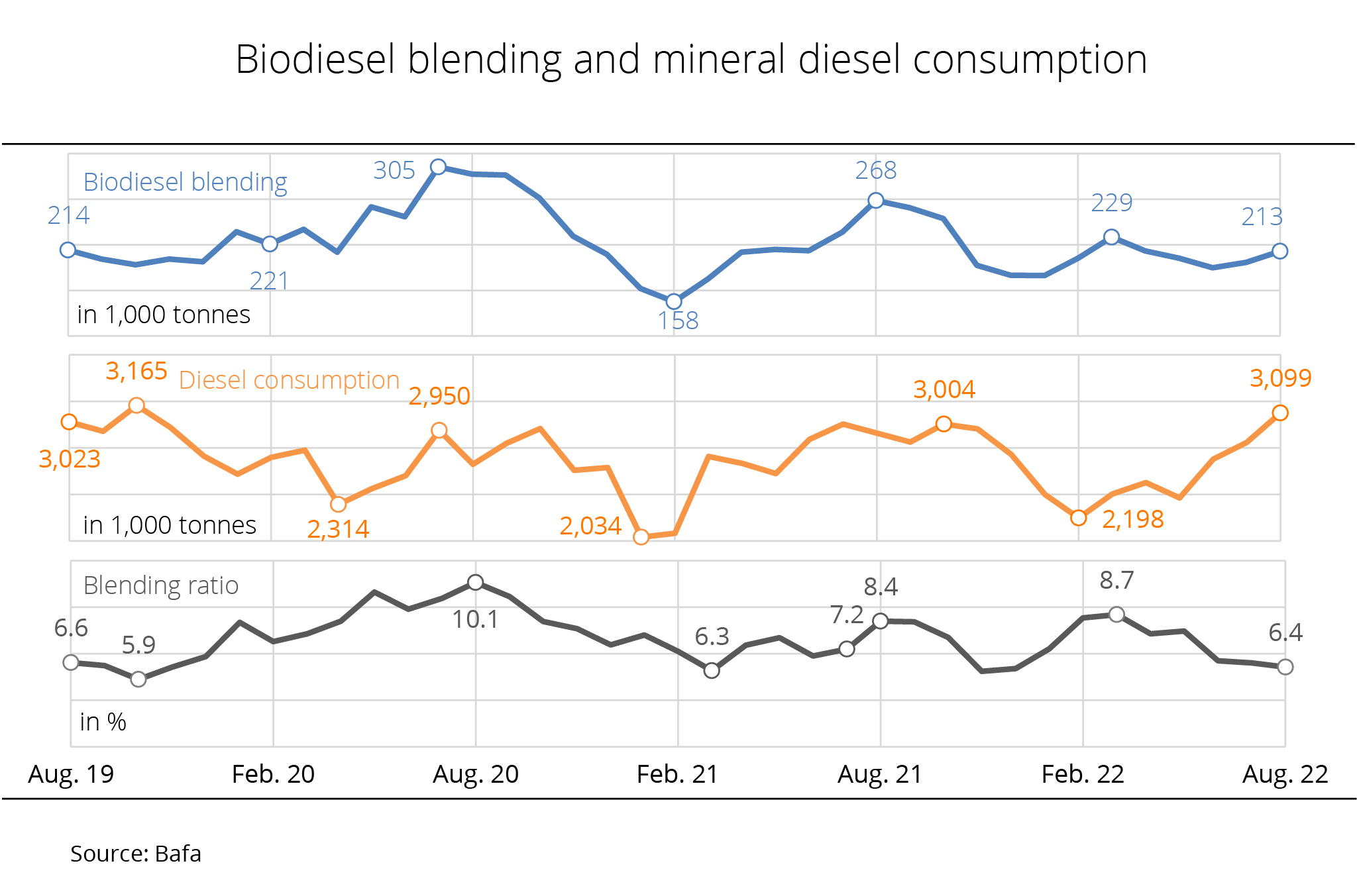Click the 3,165 diesel consumption marker
This screenshot has width=1357, height=896.
136,405
